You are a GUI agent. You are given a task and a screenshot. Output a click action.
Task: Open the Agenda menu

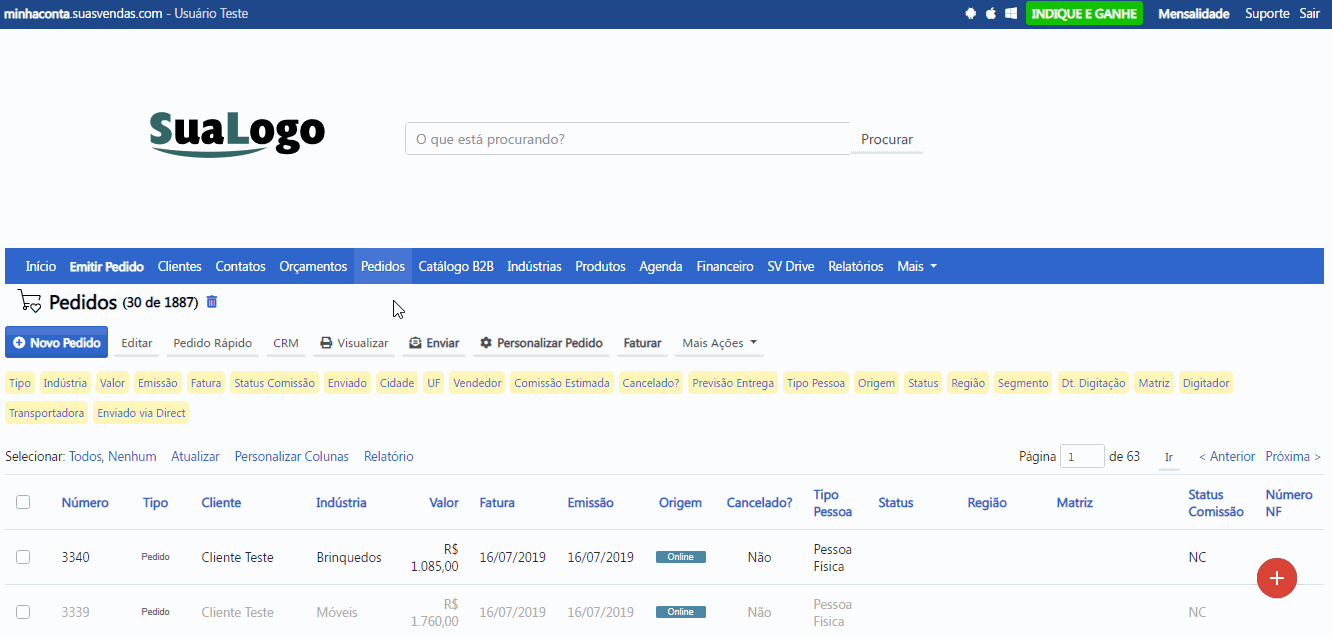[661, 266]
